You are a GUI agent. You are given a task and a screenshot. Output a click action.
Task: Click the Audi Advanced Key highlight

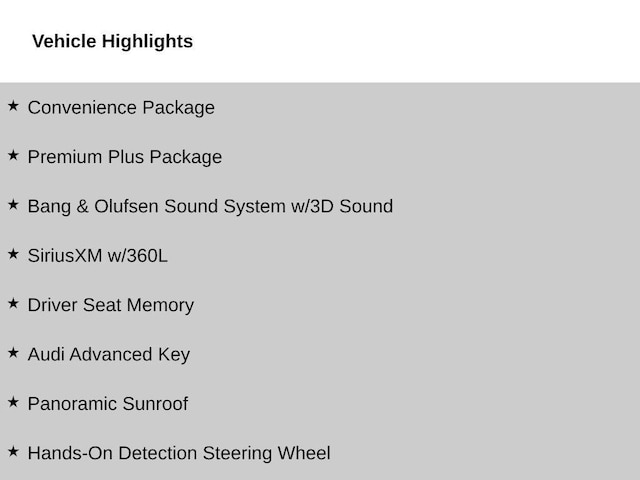109,355
